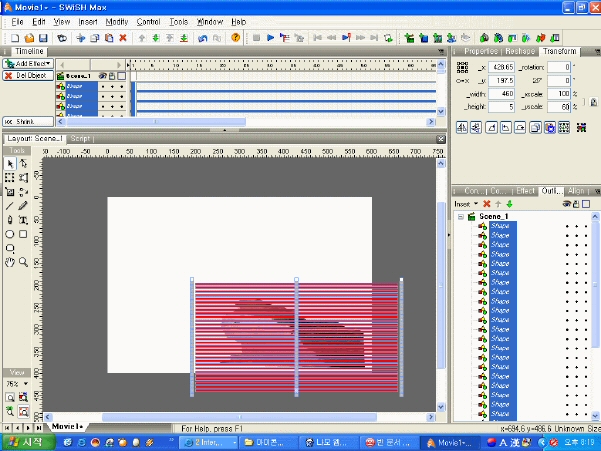Click the Del Object button
This screenshot has height=451, width=601.
(28, 75)
